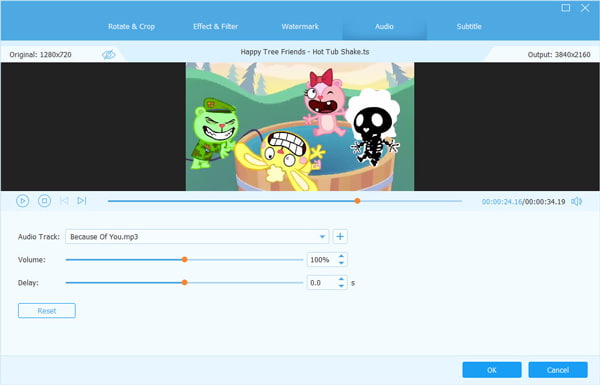Select the Subtitle tab

[x=469, y=26]
